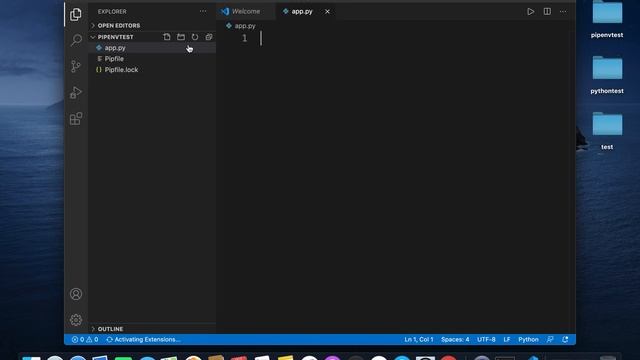Select the pipenvtest desktop folder
The height and width of the screenshot is (360, 640).
607,20
